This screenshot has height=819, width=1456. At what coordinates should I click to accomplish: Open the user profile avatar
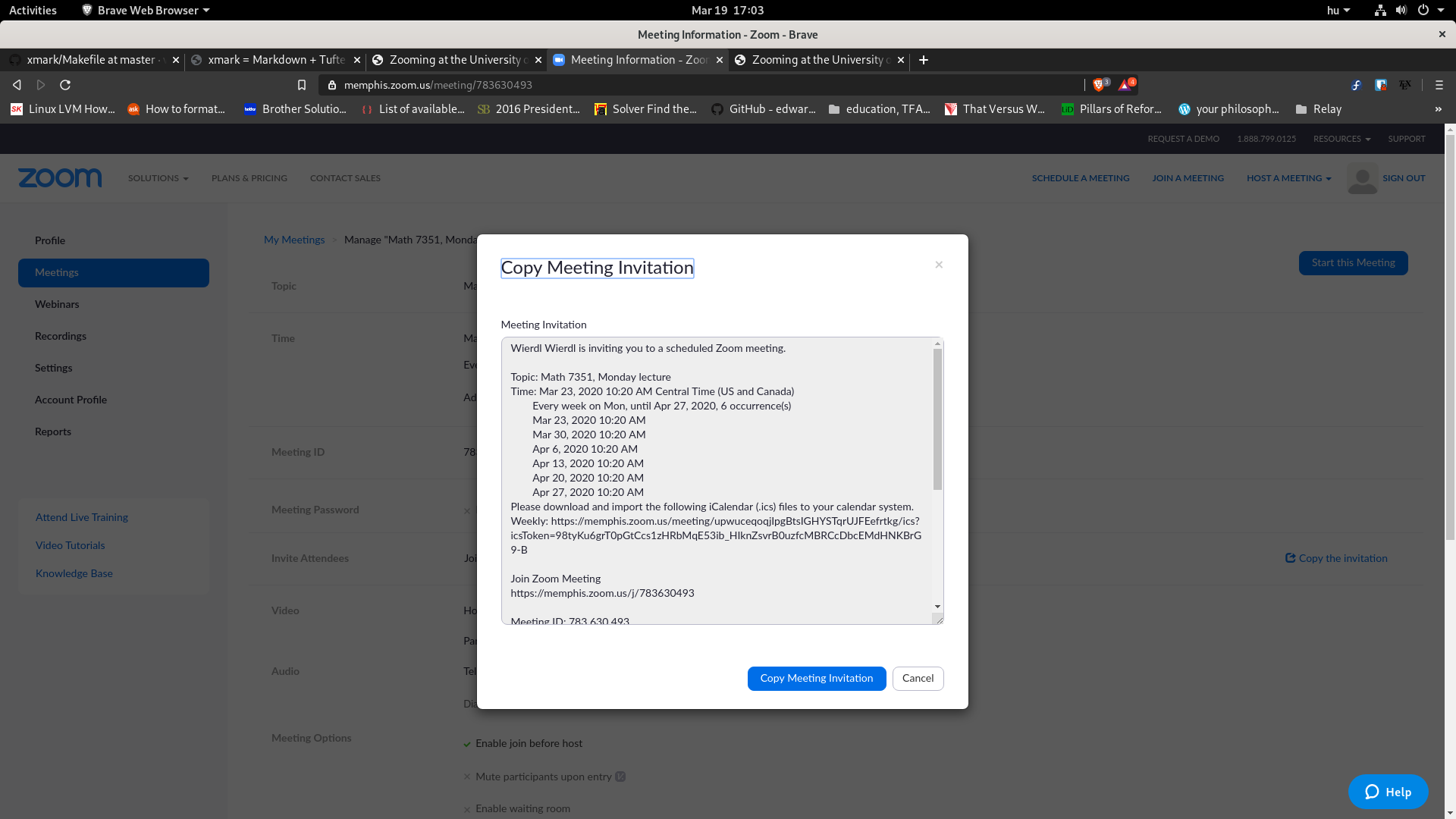[x=1362, y=178]
